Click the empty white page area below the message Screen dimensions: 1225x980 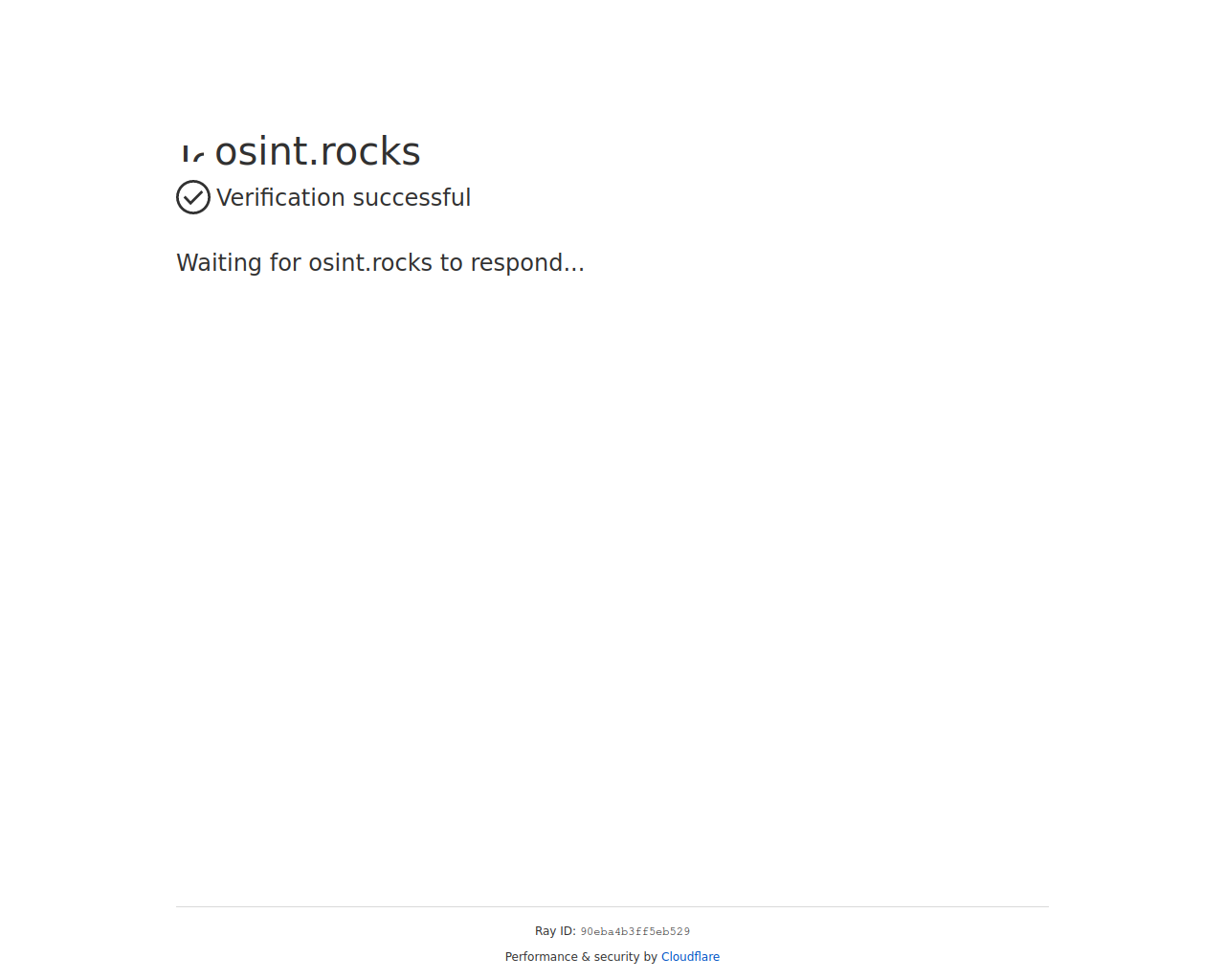[x=612, y=574]
